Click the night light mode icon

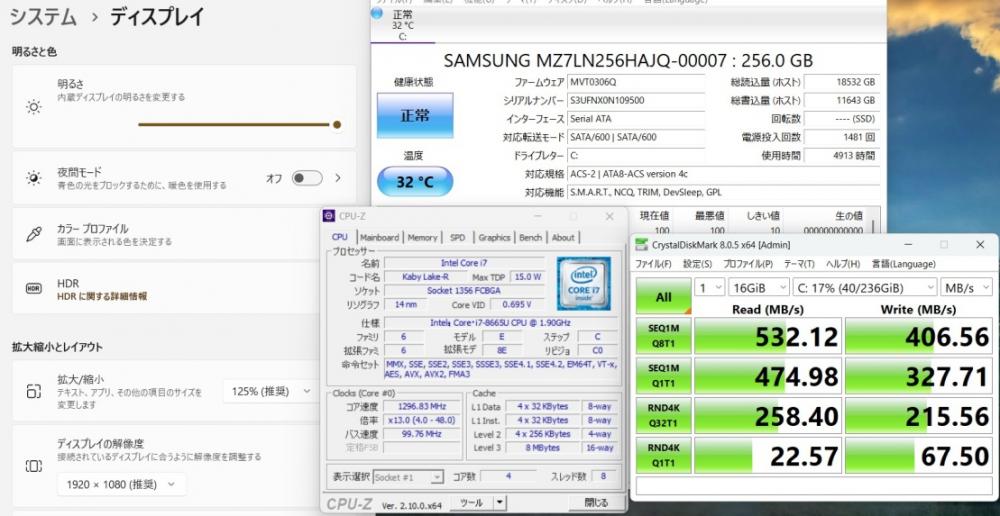pos(34,178)
